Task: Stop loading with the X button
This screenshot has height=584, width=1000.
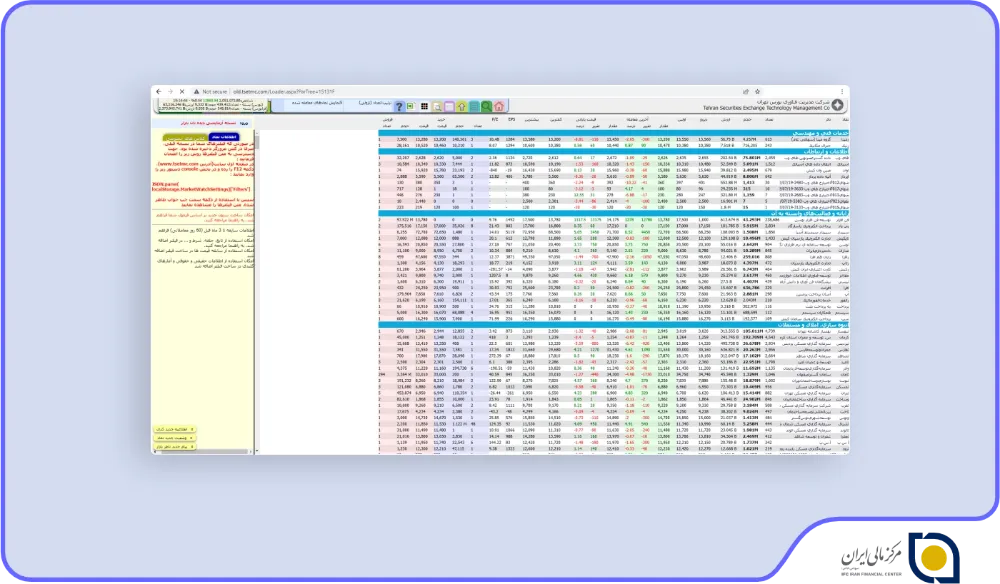Action: (x=182, y=92)
